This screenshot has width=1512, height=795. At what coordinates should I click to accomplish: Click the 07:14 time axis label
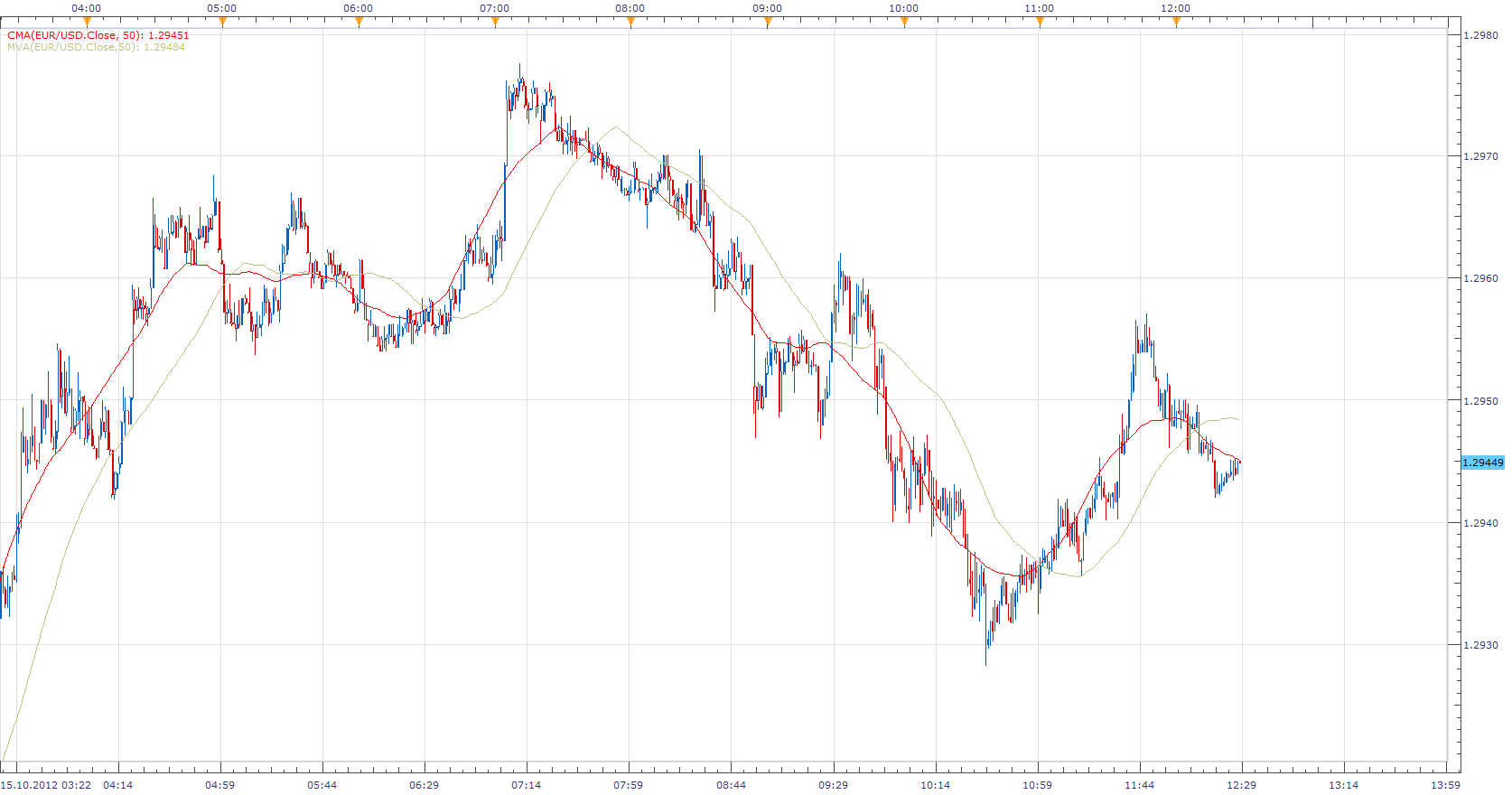(x=527, y=785)
